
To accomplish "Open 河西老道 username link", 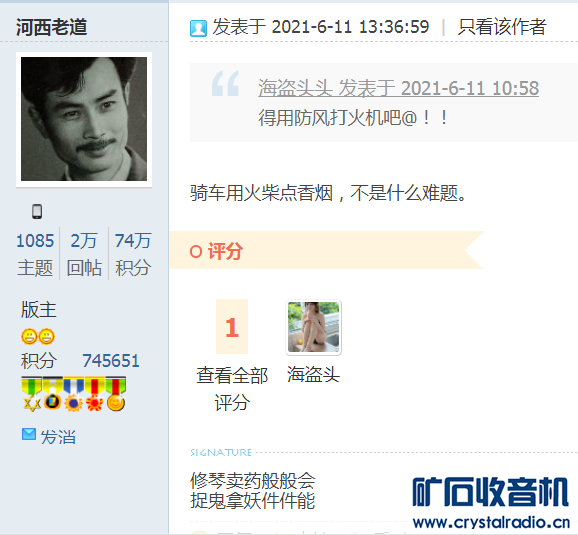I will click(x=52, y=27).
